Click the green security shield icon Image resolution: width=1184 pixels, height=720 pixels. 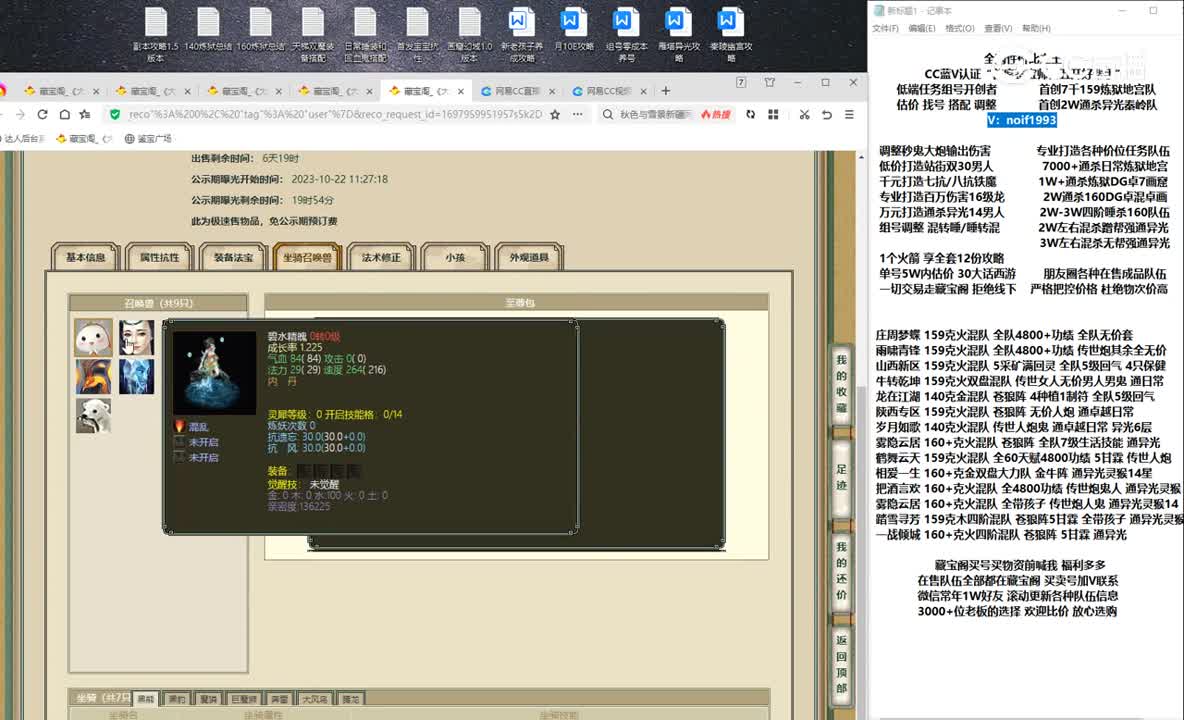115,115
